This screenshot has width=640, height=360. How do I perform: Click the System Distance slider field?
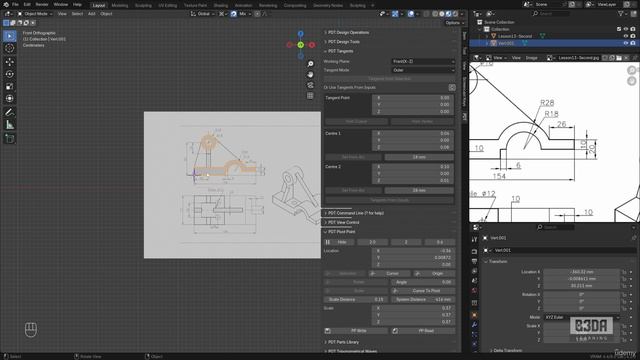(x=423, y=300)
